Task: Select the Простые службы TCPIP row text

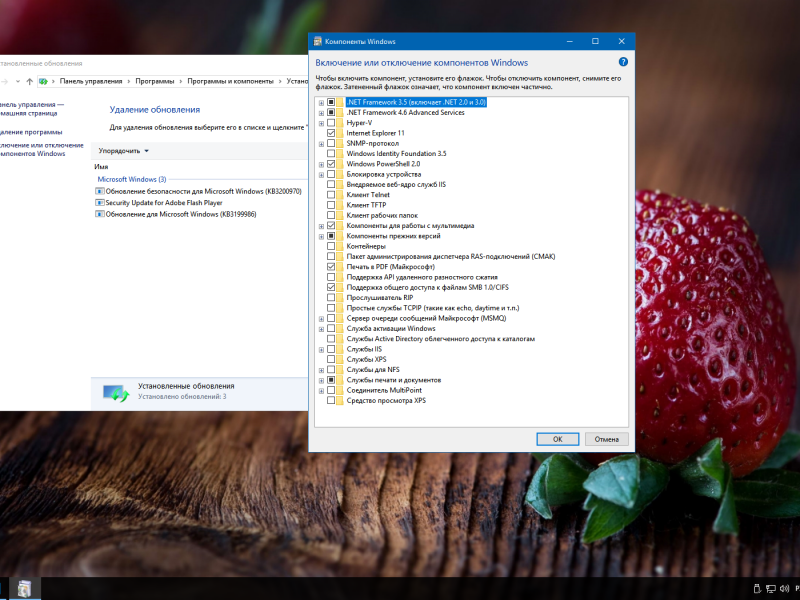Action: tap(433, 308)
